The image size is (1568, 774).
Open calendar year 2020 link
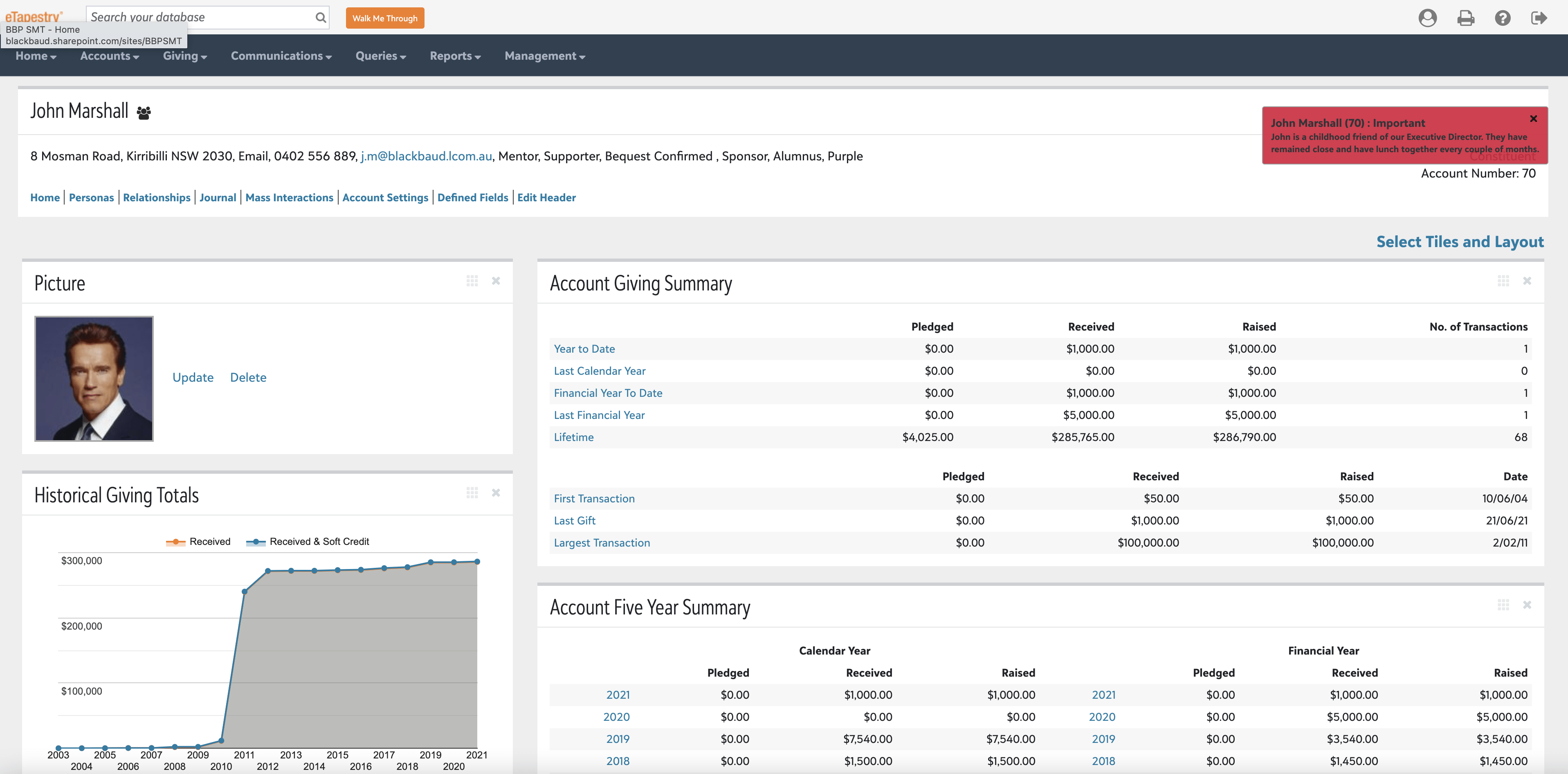pyautogui.click(x=617, y=717)
